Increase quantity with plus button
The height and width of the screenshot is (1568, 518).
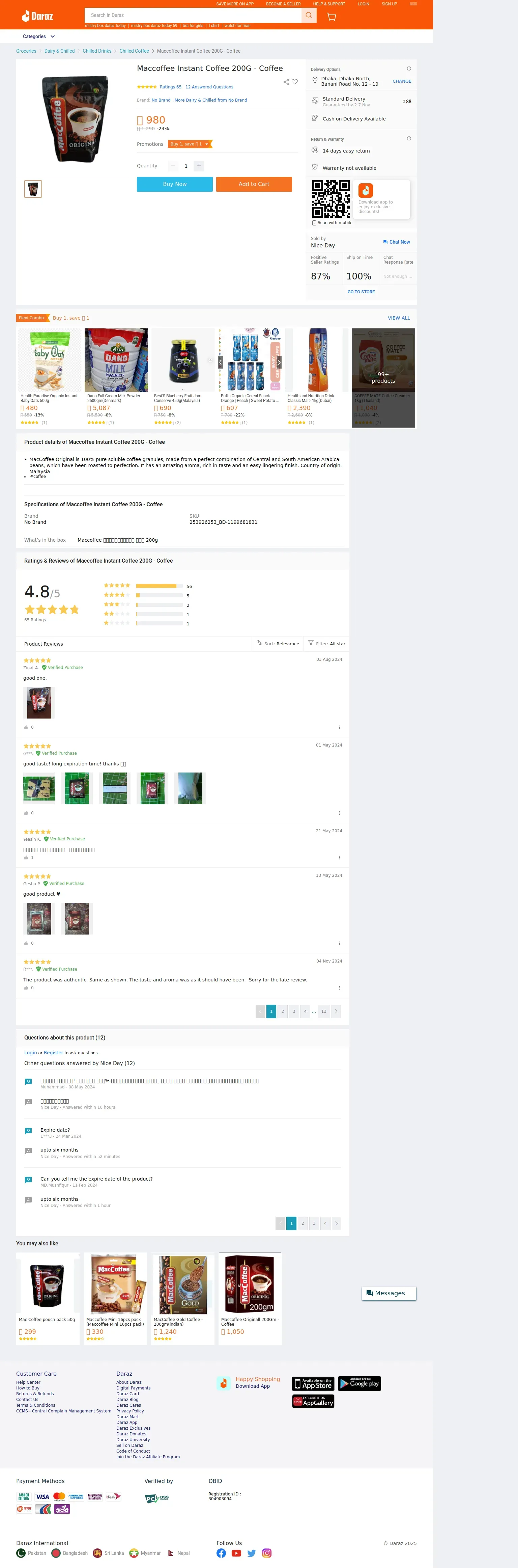tap(199, 166)
